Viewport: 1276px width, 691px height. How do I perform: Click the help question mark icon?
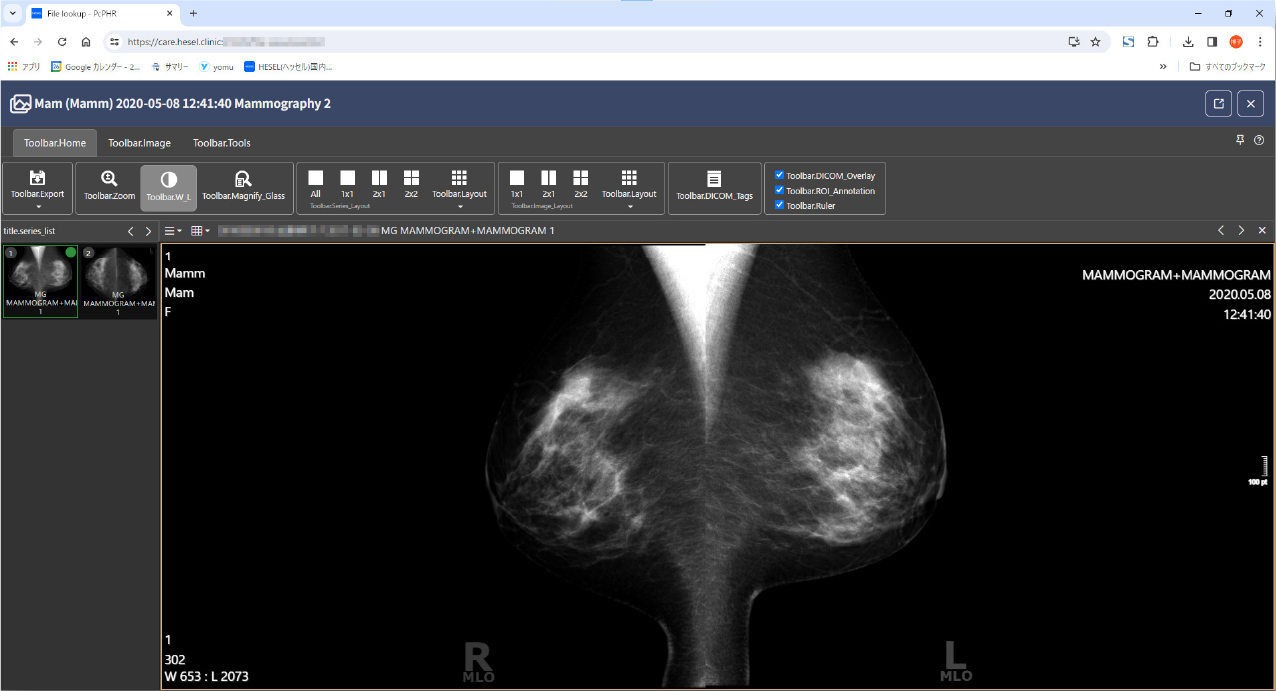[x=1259, y=141]
